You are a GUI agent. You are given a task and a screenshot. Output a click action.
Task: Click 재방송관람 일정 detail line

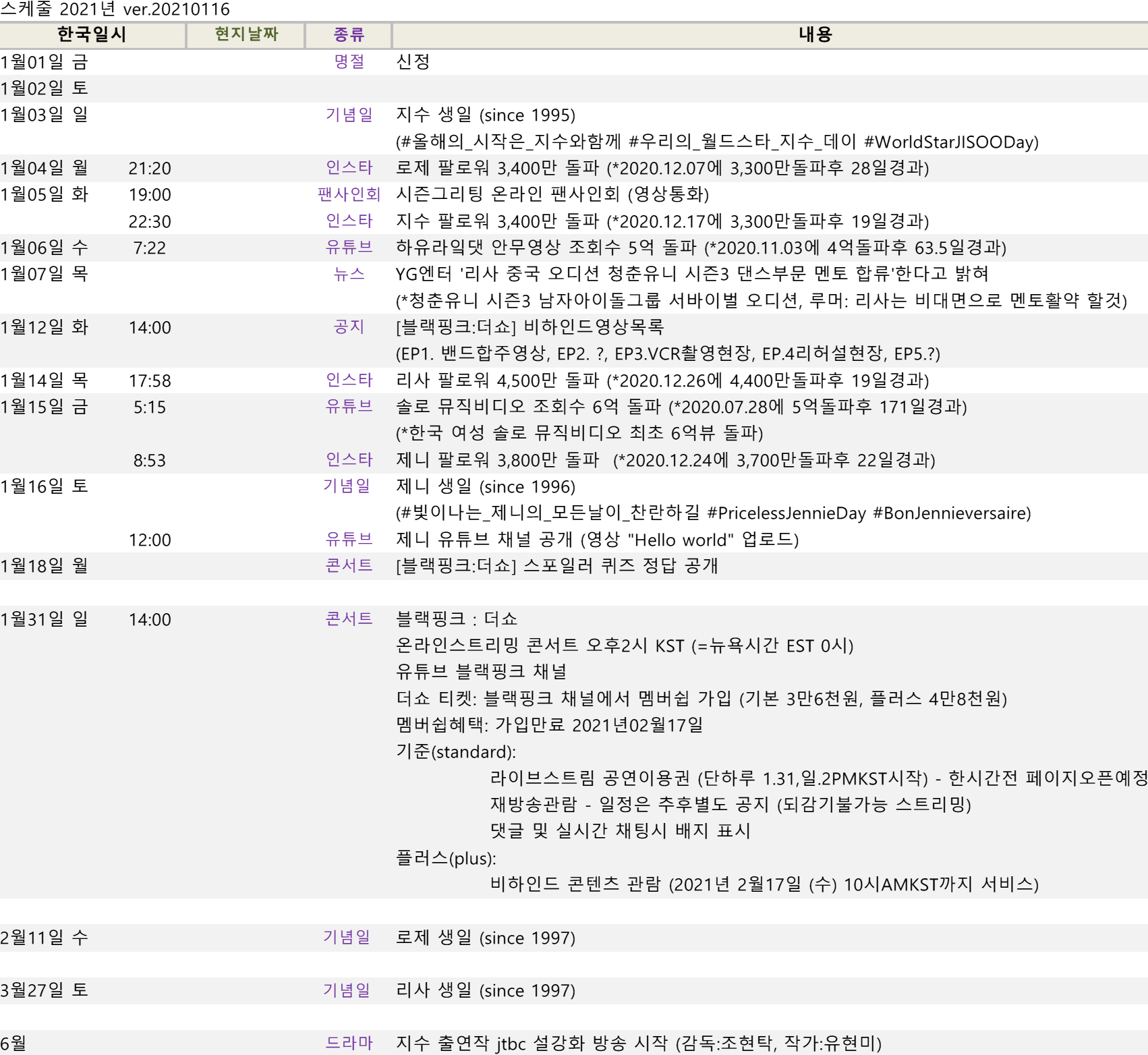[730, 805]
